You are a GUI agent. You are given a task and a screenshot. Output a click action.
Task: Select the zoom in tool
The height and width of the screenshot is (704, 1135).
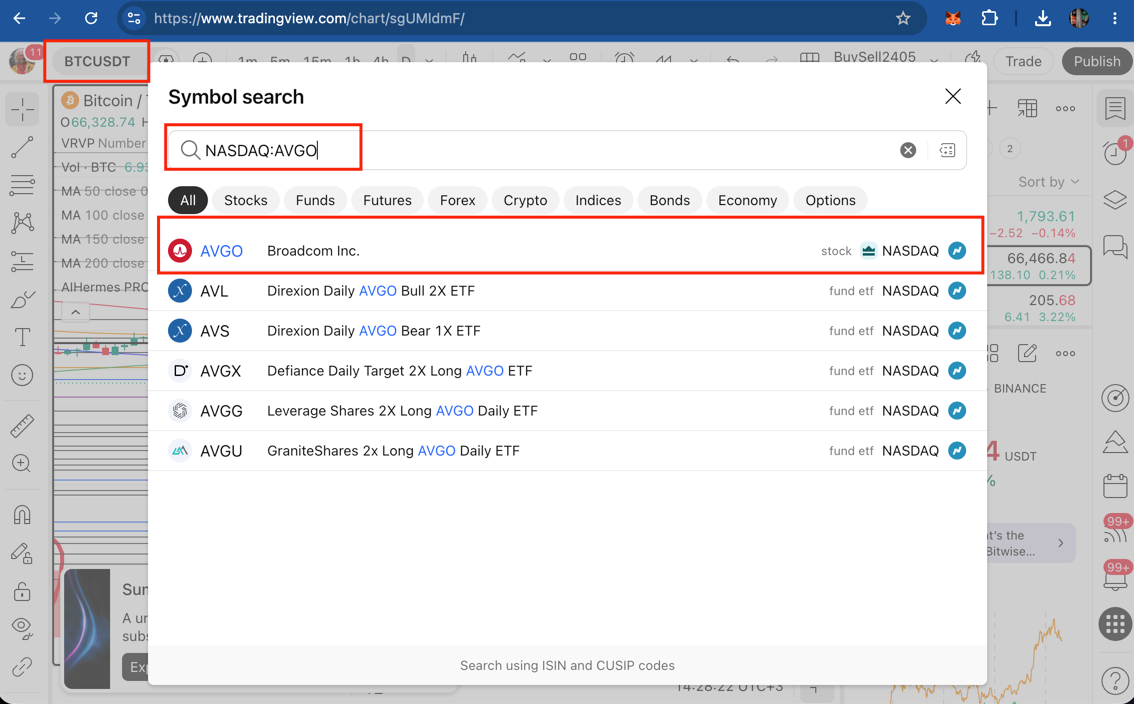tap(22, 463)
